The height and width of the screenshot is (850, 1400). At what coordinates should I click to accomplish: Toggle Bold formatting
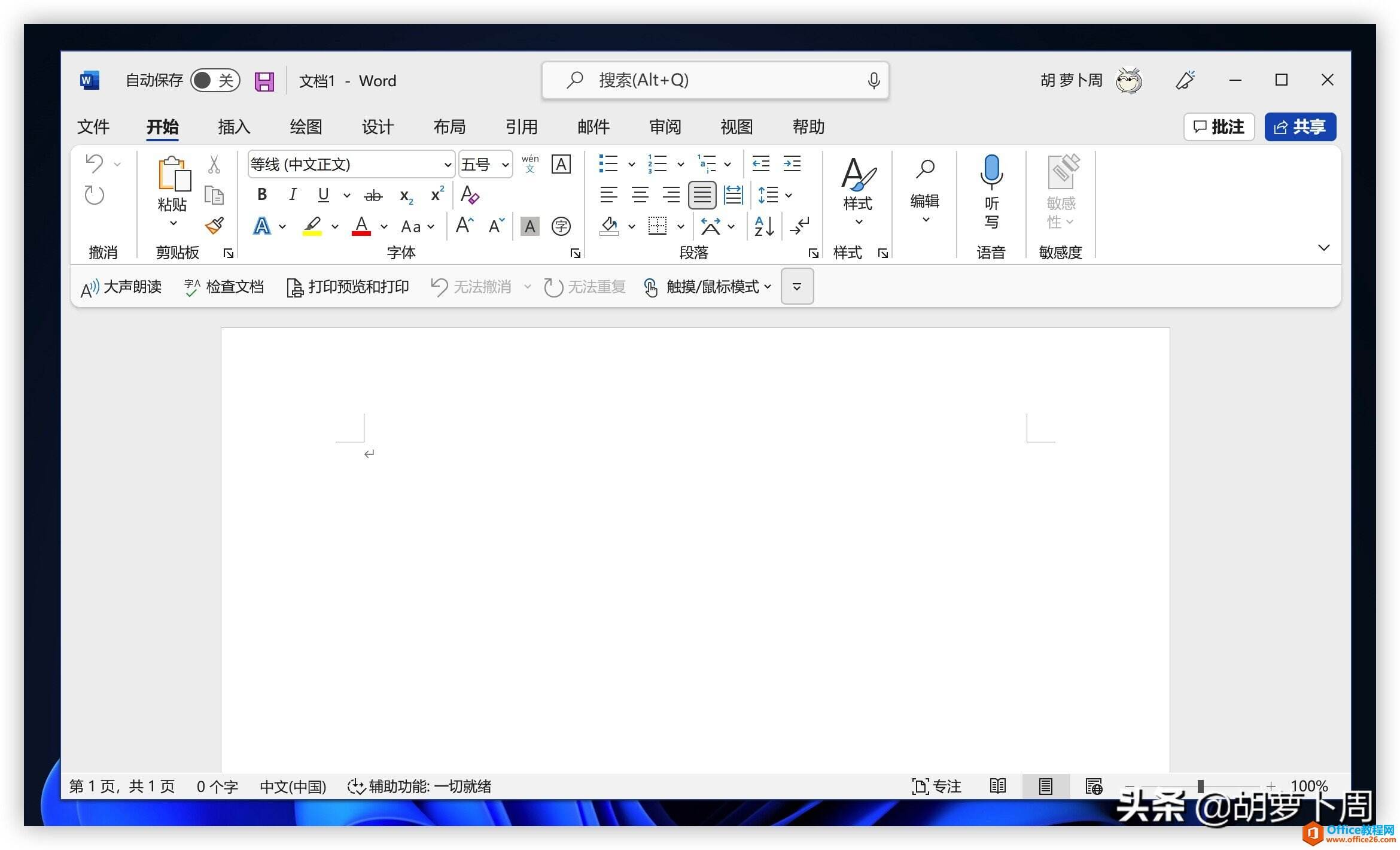click(x=262, y=195)
